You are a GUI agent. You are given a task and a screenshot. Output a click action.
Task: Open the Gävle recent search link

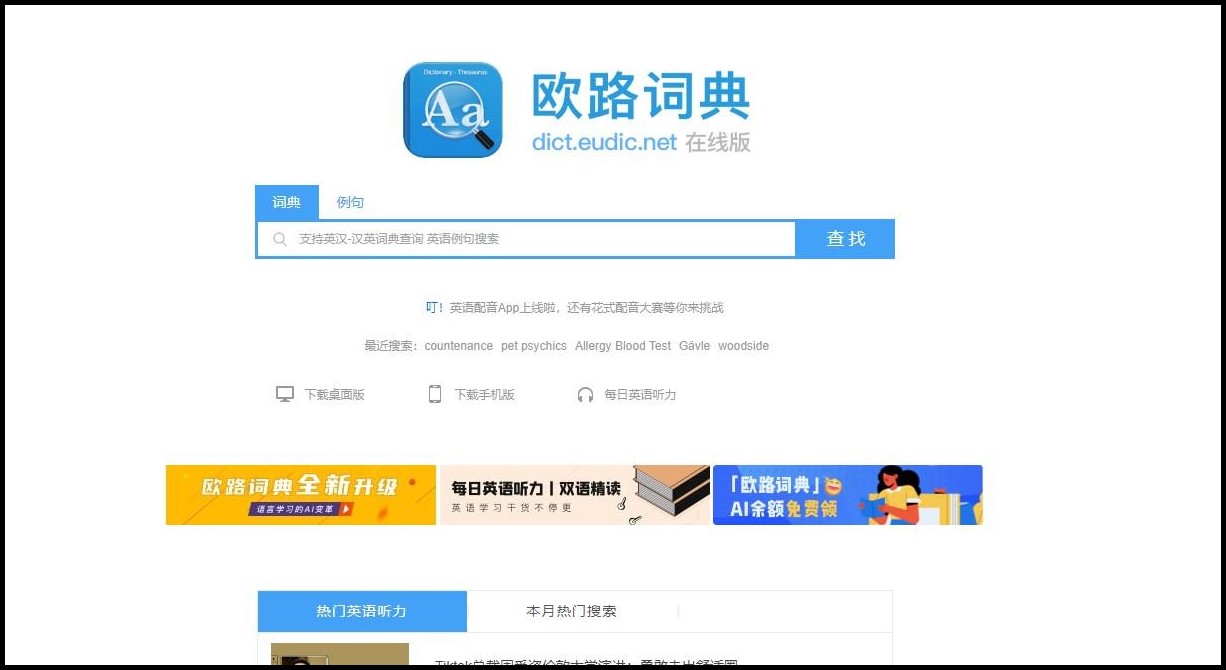click(694, 345)
